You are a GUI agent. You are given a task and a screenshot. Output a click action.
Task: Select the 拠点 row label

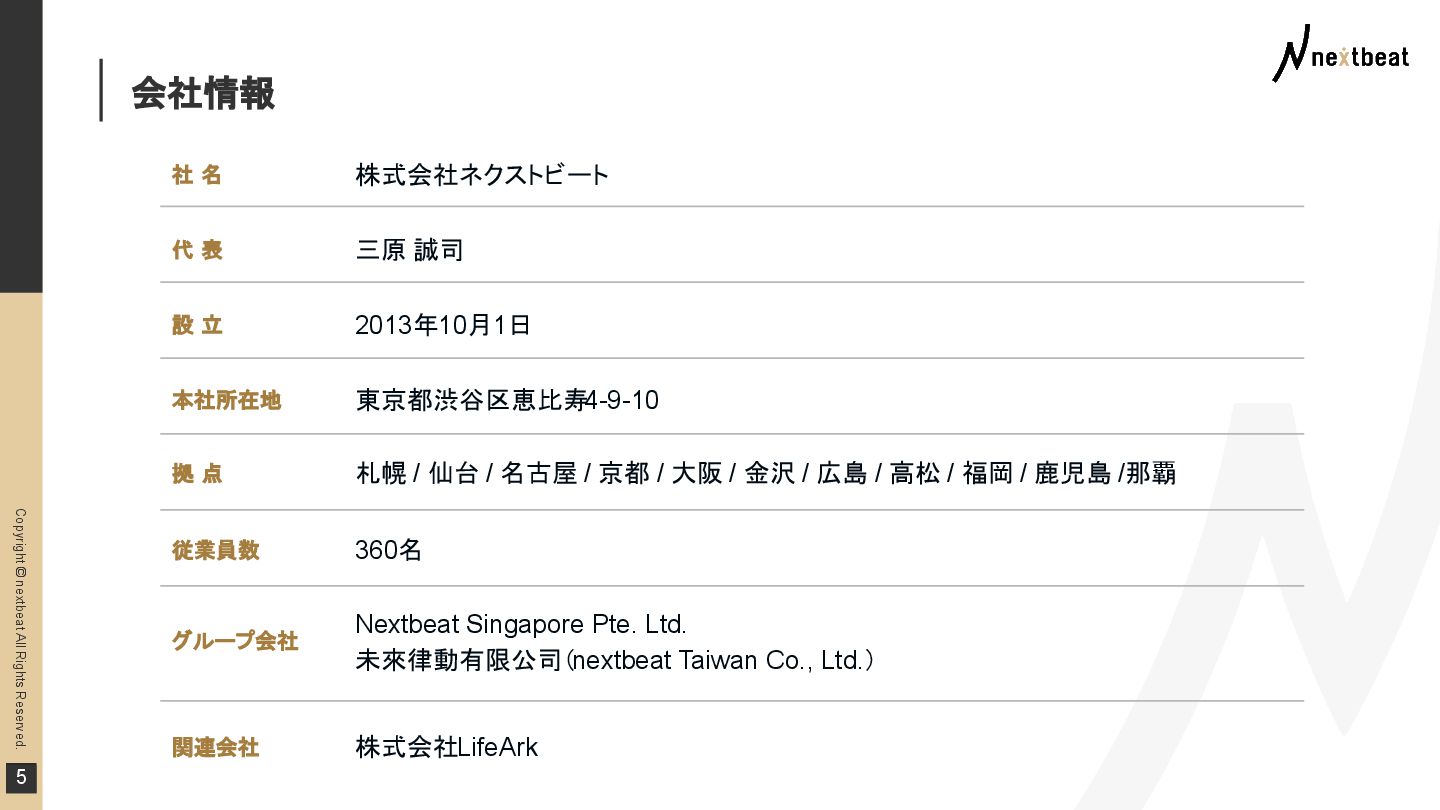pos(197,474)
